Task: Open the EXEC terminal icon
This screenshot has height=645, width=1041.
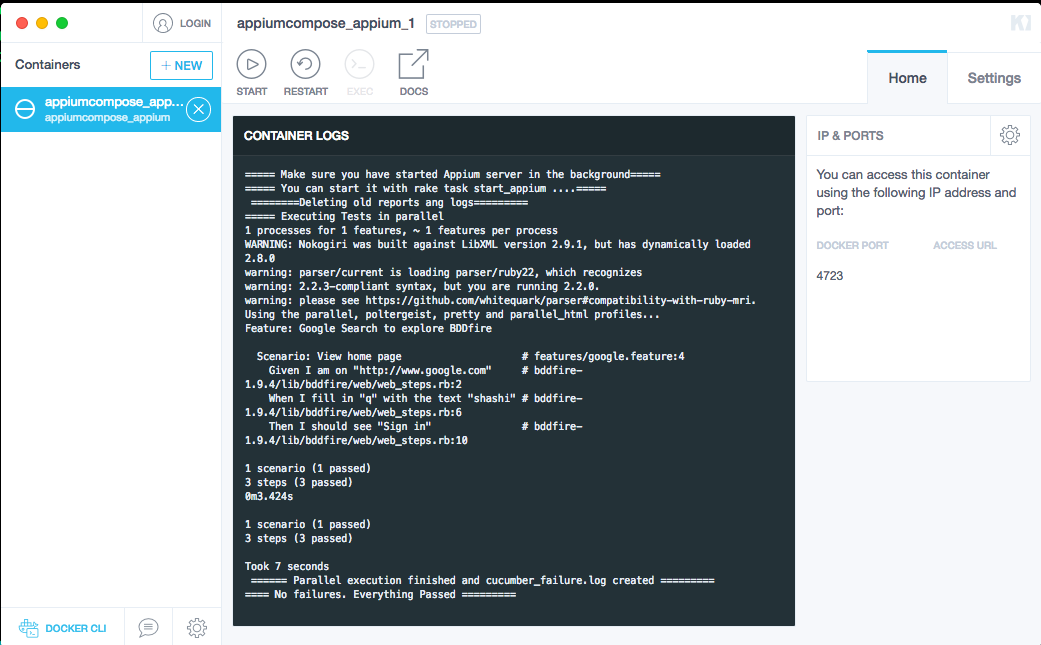Action: coord(359,65)
